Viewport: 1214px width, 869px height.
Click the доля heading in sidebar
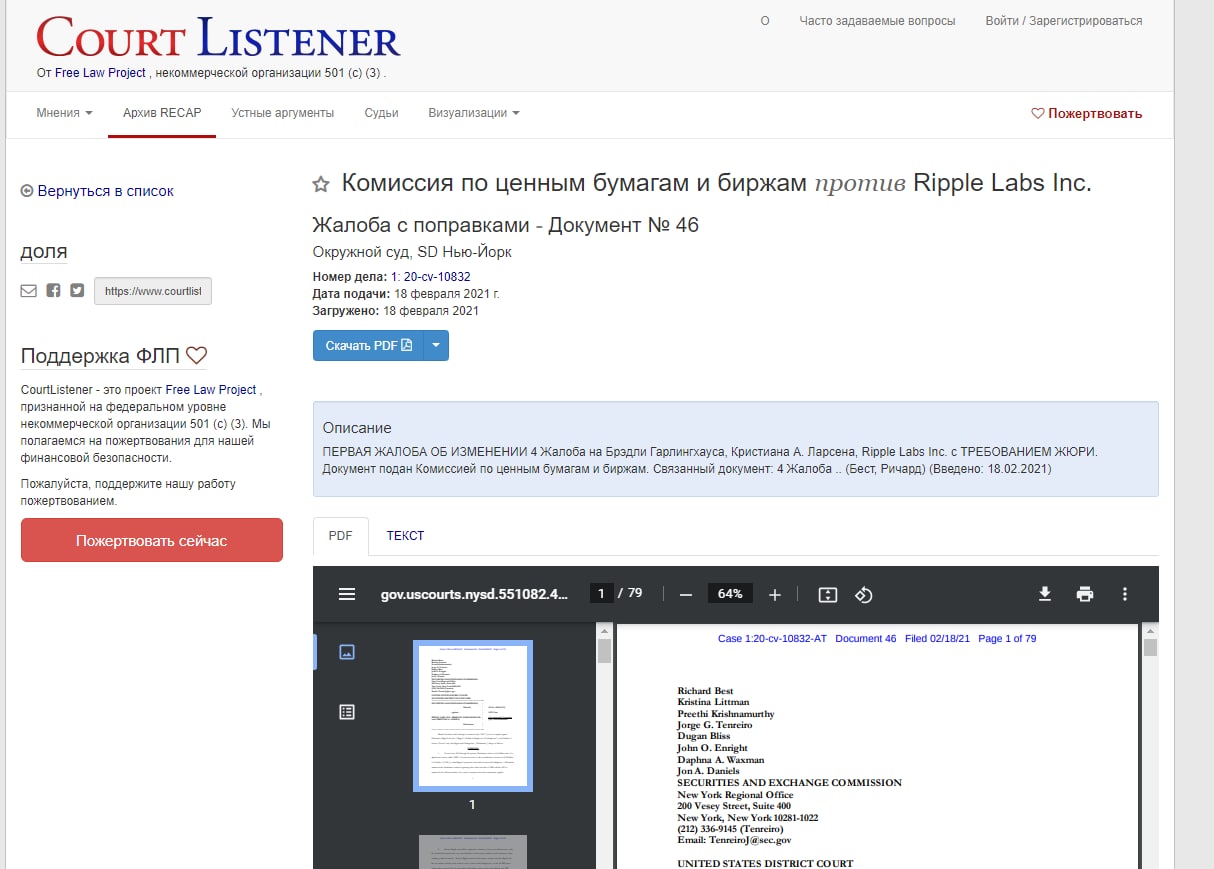(44, 252)
